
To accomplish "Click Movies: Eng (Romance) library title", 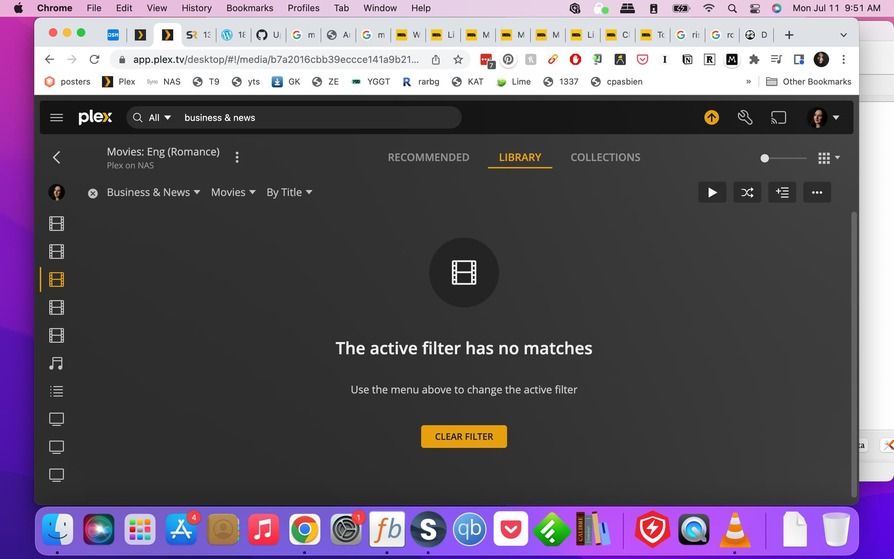I will tap(163, 152).
